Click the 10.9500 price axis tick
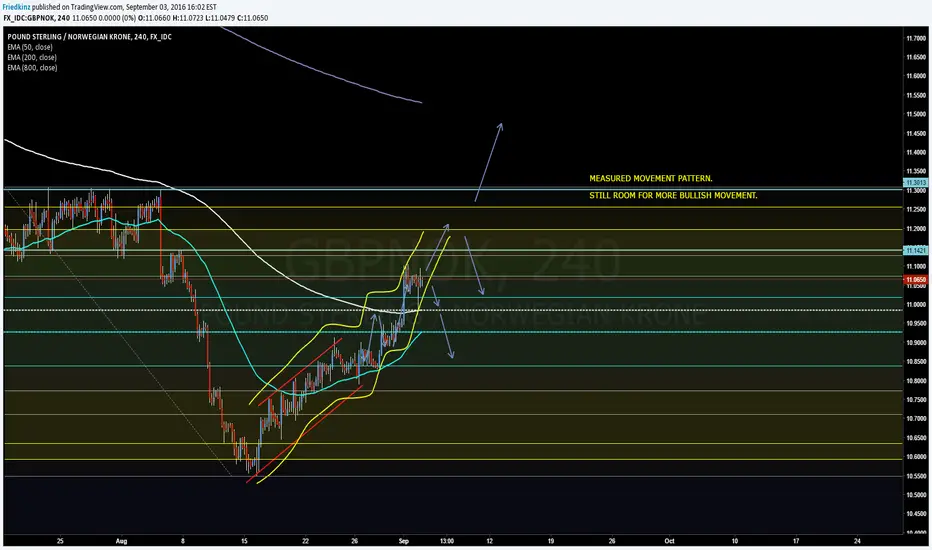The width and height of the screenshot is (932, 550). click(x=916, y=323)
